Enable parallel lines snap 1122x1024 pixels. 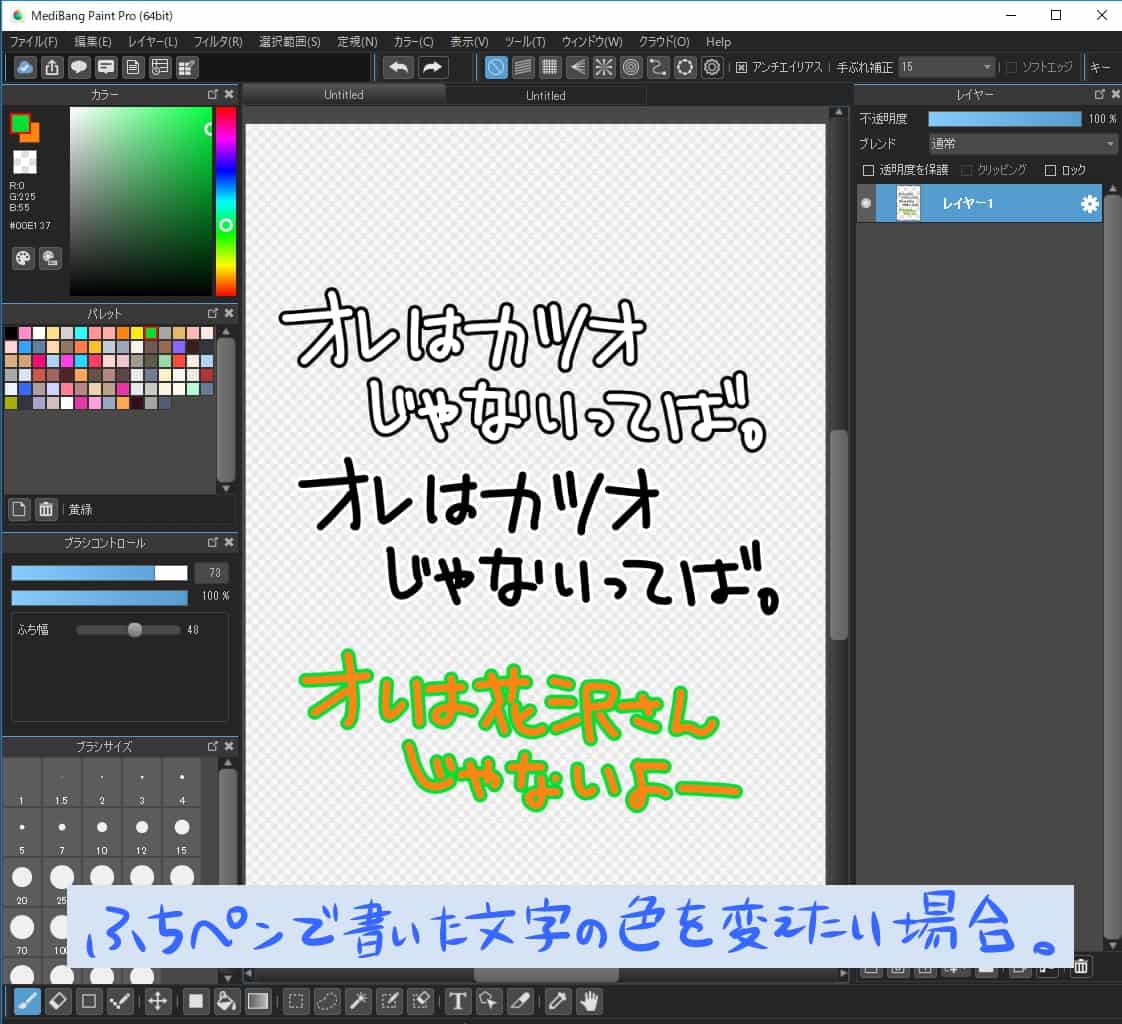click(523, 67)
